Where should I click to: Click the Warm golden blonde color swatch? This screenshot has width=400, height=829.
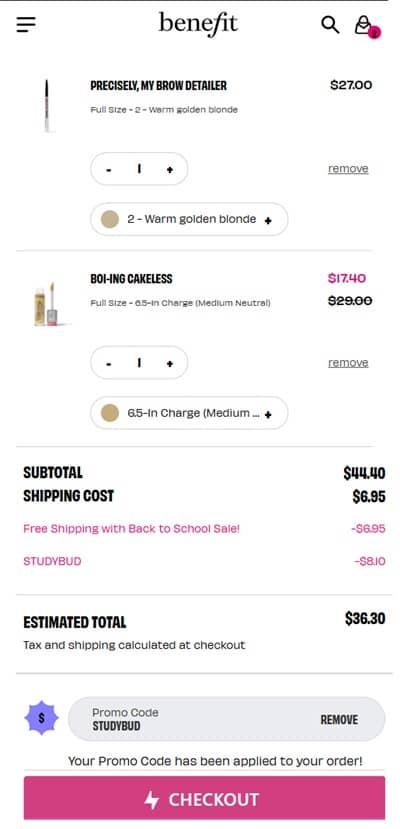[110, 219]
